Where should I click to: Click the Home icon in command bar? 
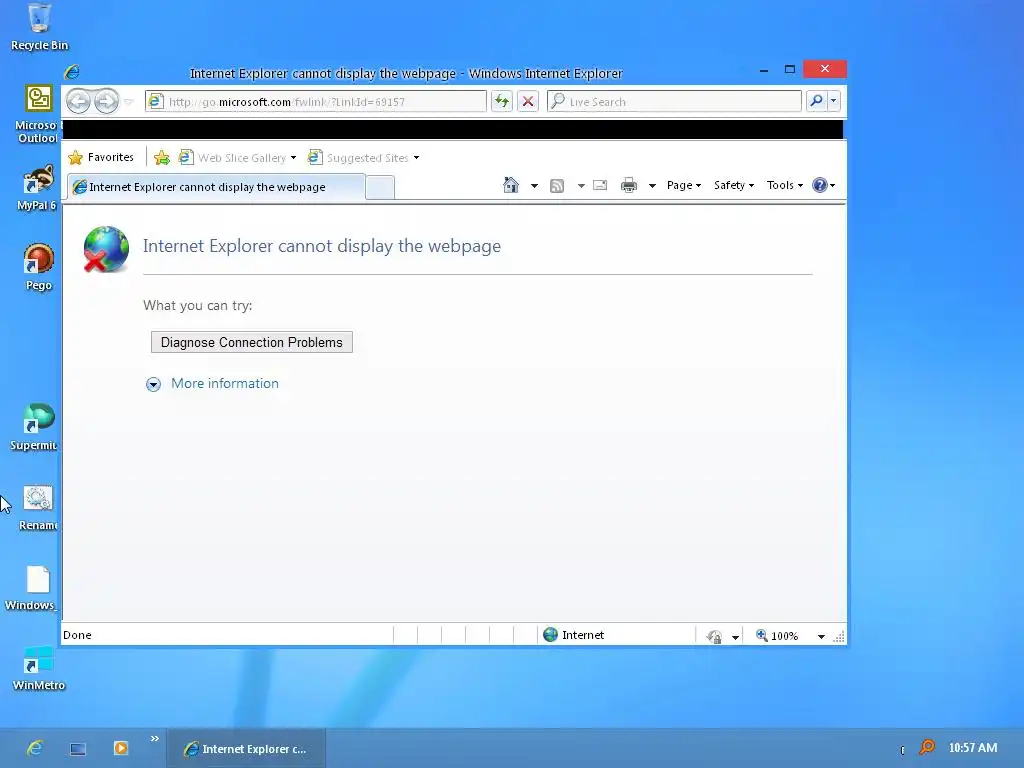[511, 185]
